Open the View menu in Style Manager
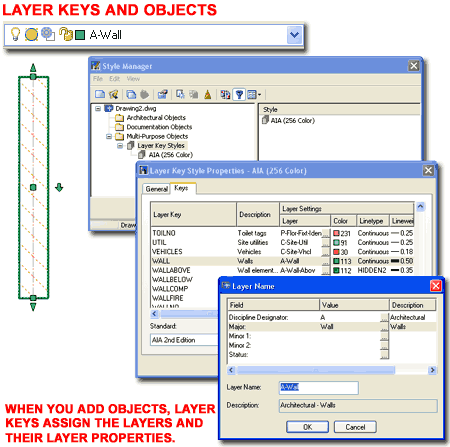 click(x=133, y=79)
